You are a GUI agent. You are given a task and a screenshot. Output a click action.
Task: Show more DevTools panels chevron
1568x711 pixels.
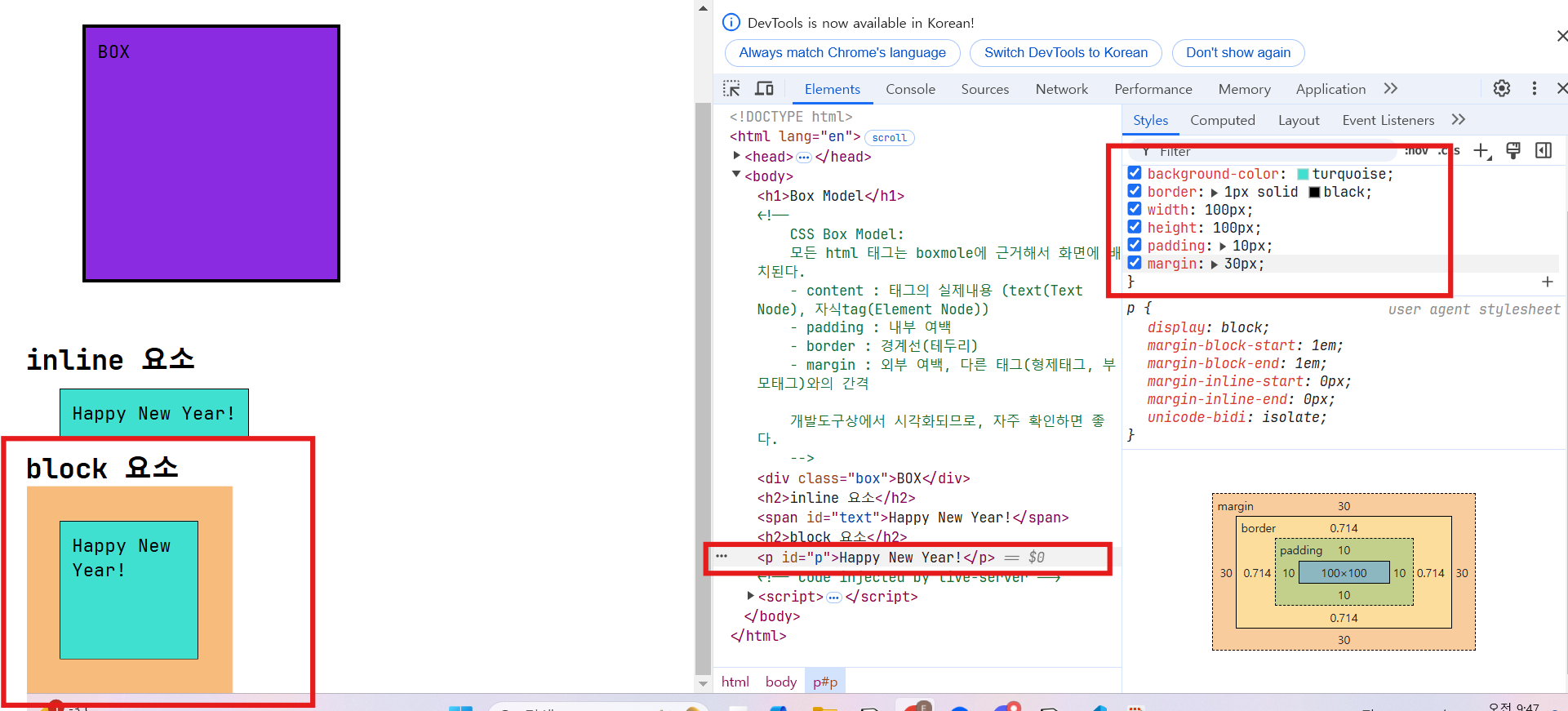click(1391, 88)
